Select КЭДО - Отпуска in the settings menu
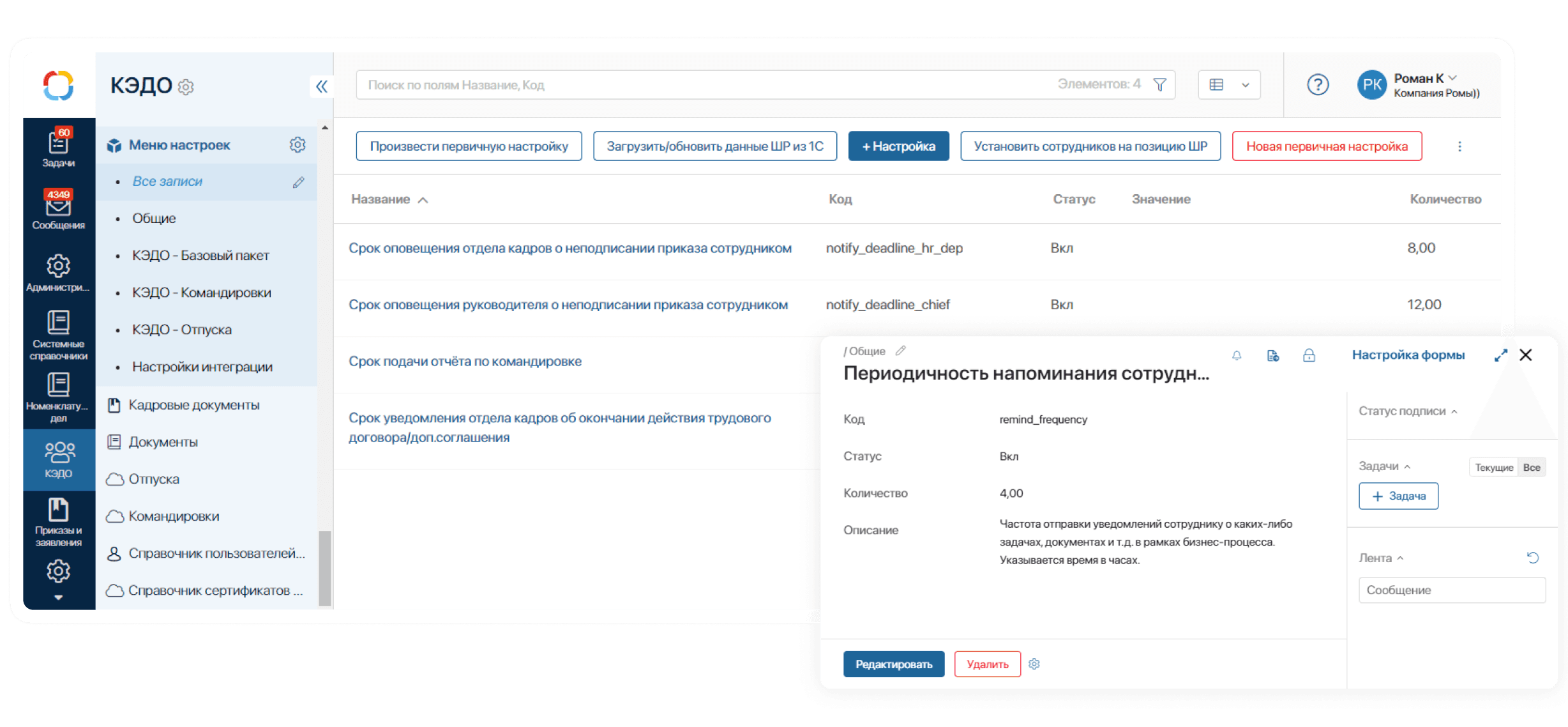 [181, 329]
